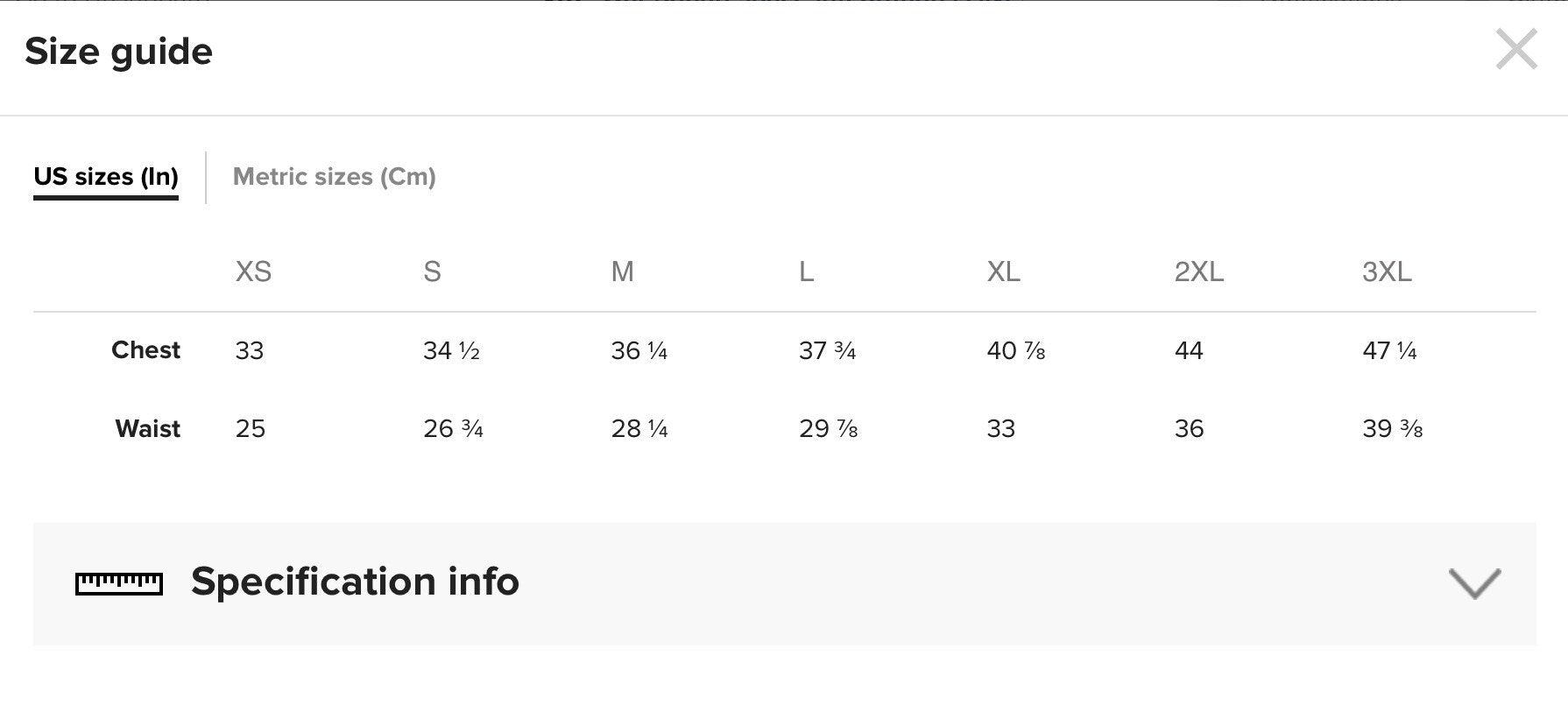Screen dimensions: 1568x726
Task: Select the 3XL size column header
Action: (1387, 271)
